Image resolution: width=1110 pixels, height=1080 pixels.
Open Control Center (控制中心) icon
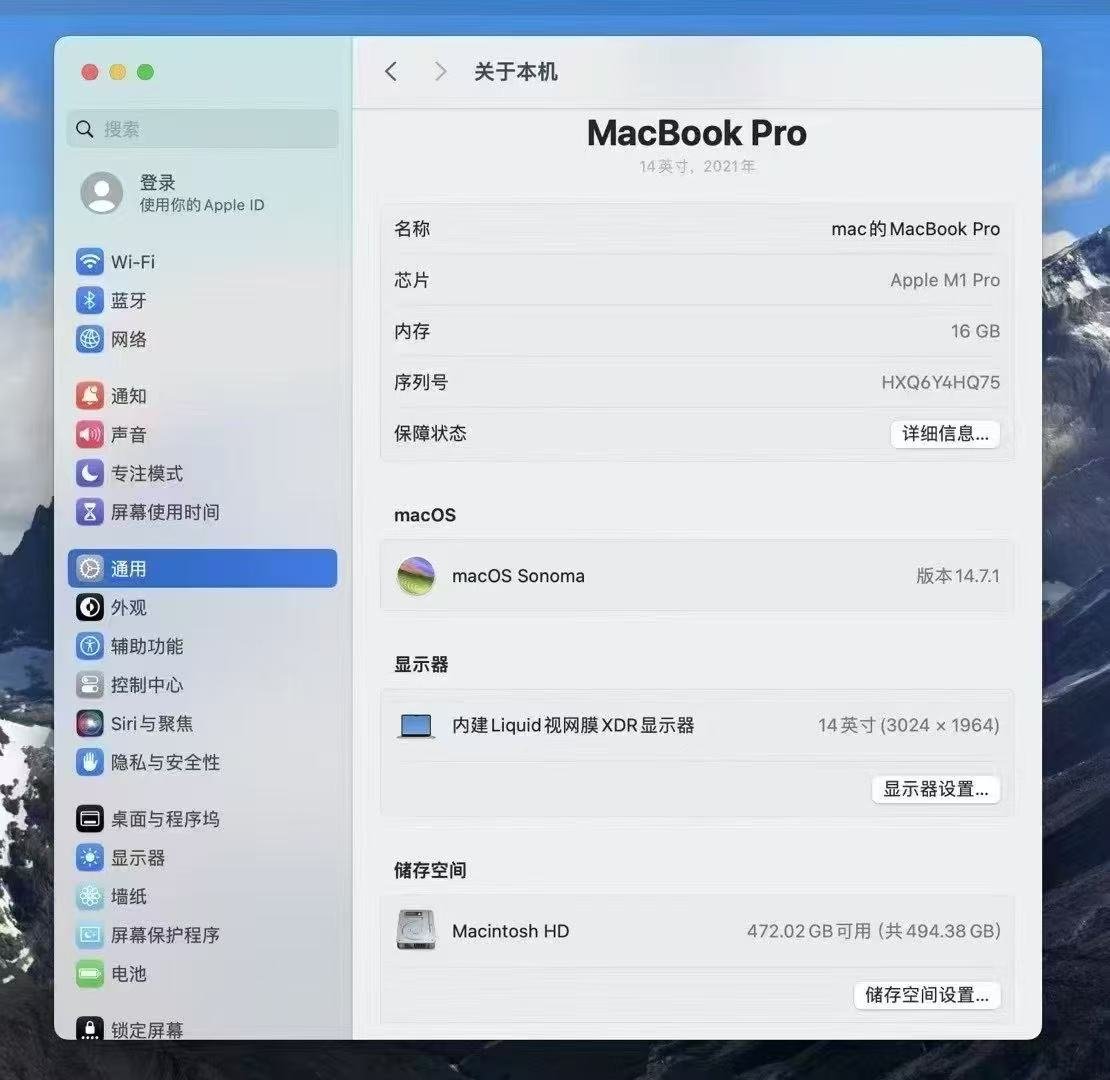tap(89, 684)
